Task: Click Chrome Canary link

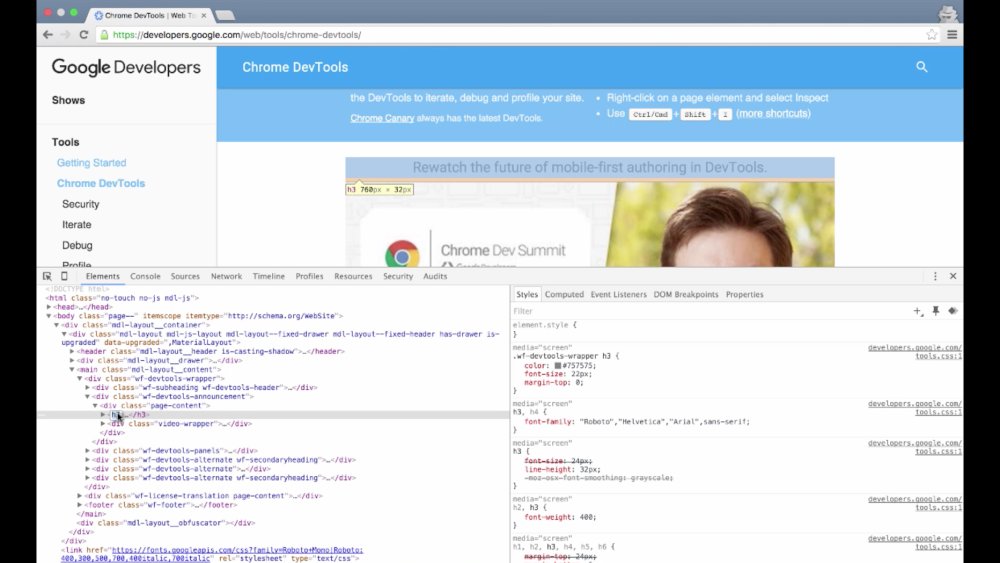Action: pos(382,118)
